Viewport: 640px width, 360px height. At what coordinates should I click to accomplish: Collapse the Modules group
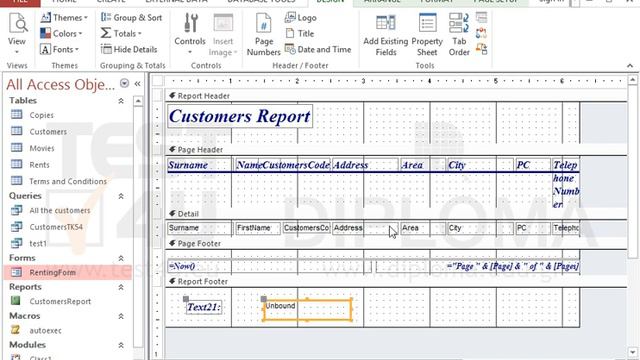[x=121, y=345]
